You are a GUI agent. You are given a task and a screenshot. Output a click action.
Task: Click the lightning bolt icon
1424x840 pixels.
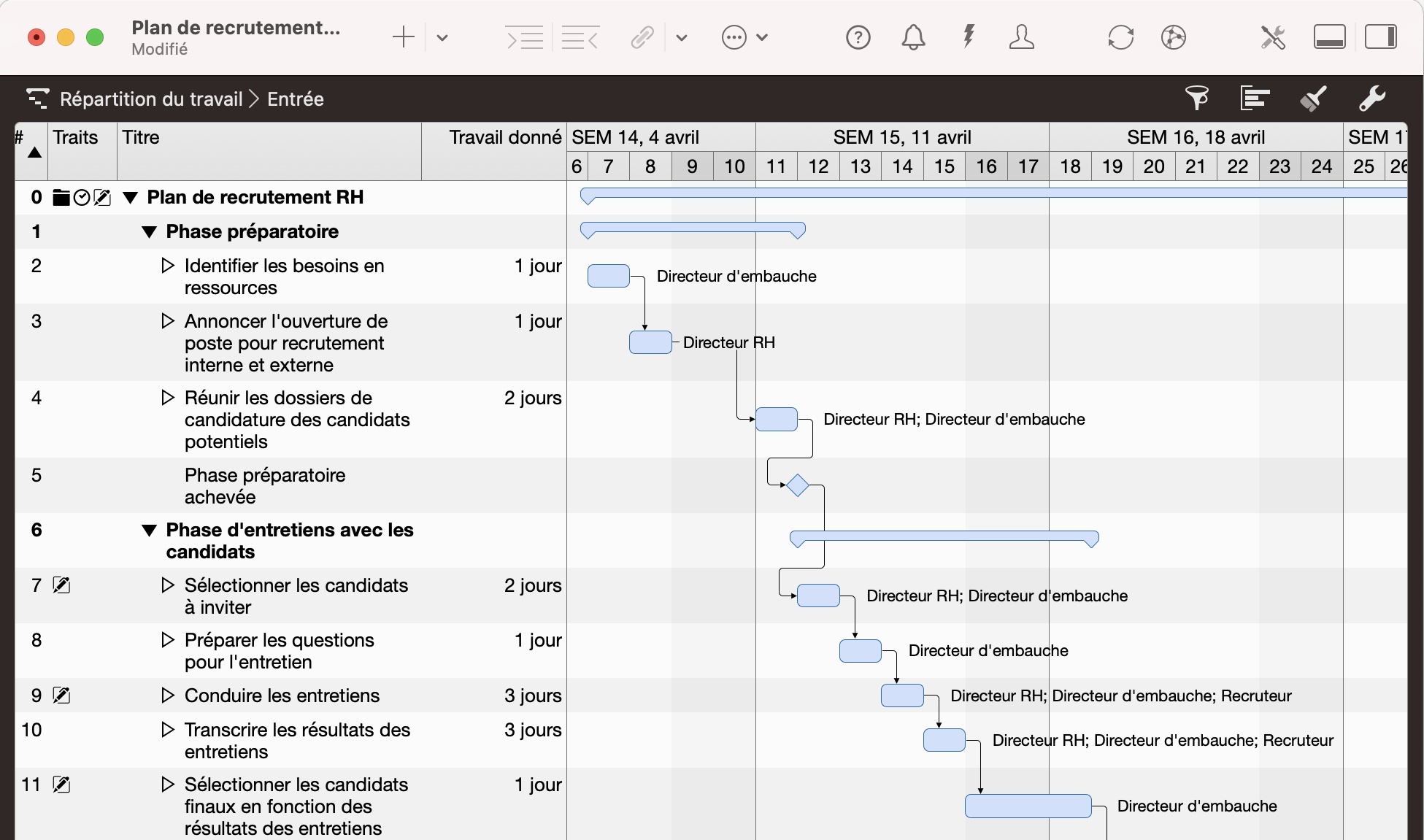tap(969, 36)
